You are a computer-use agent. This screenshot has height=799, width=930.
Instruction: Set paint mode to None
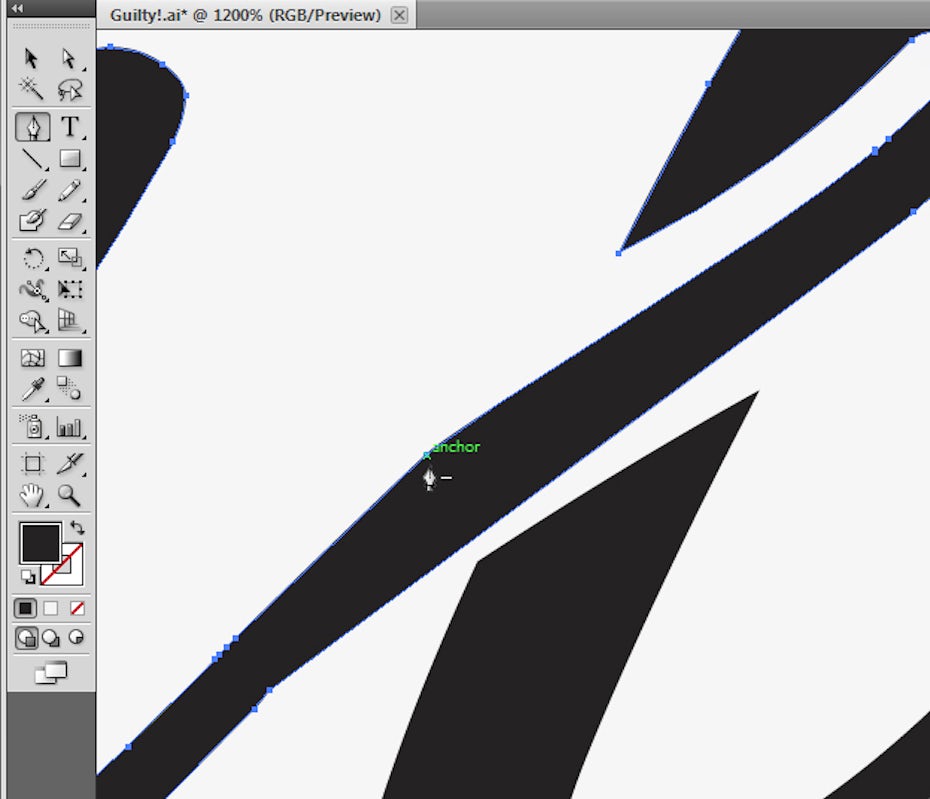click(x=77, y=608)
